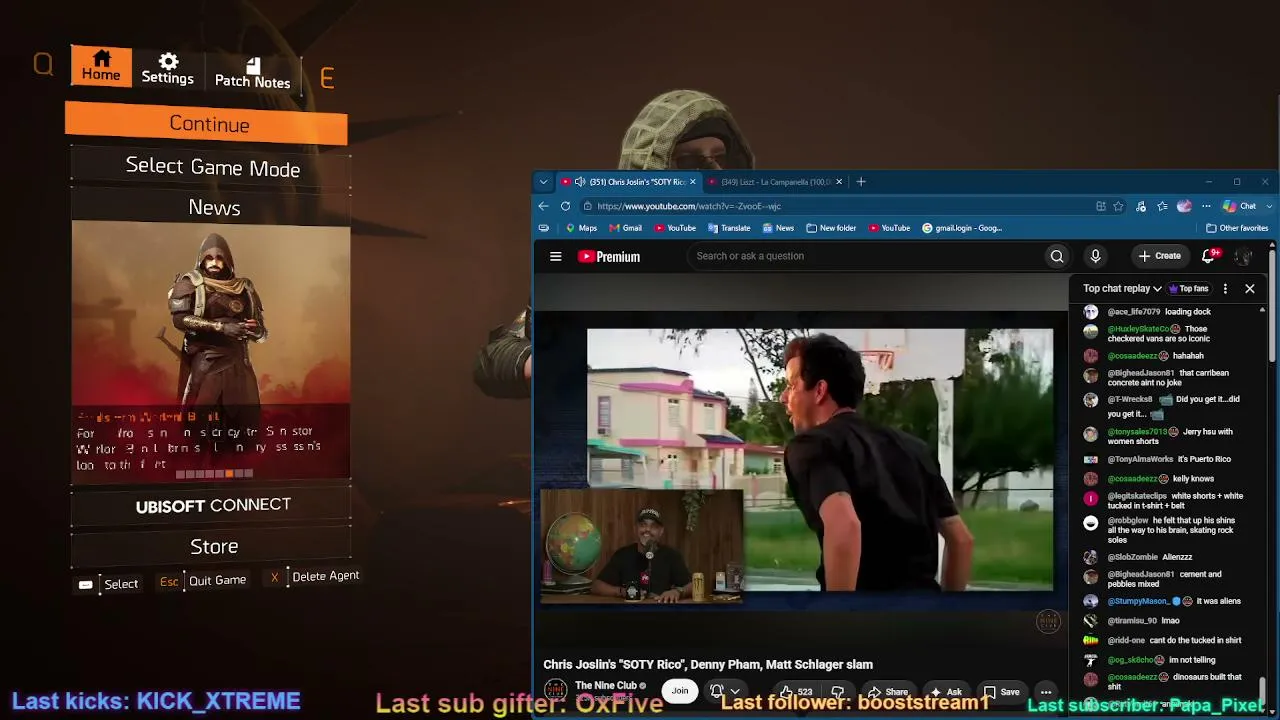Open the Home tab in game menu
The image size is (1280, 720).
(101, 66)
